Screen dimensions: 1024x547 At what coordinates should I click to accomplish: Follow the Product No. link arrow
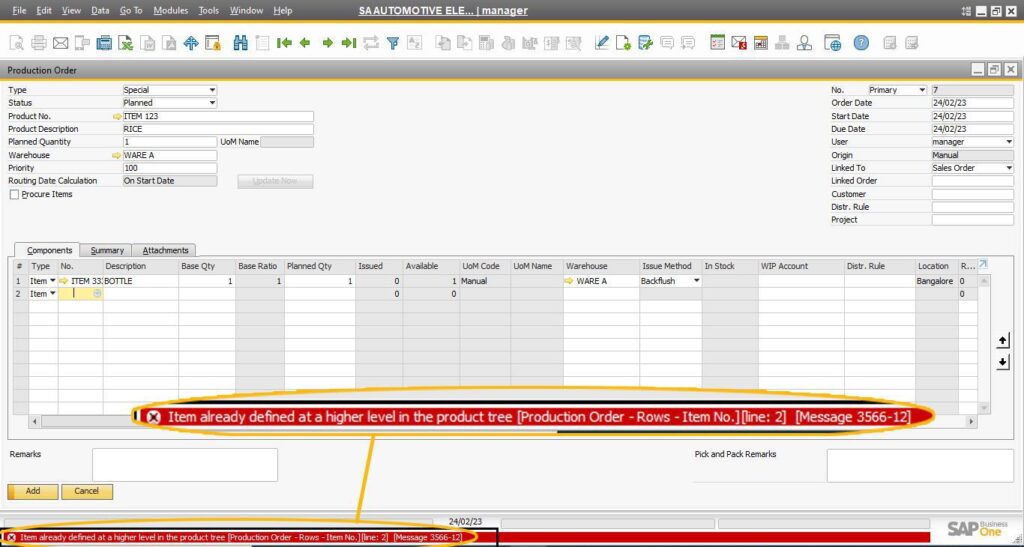118,116
